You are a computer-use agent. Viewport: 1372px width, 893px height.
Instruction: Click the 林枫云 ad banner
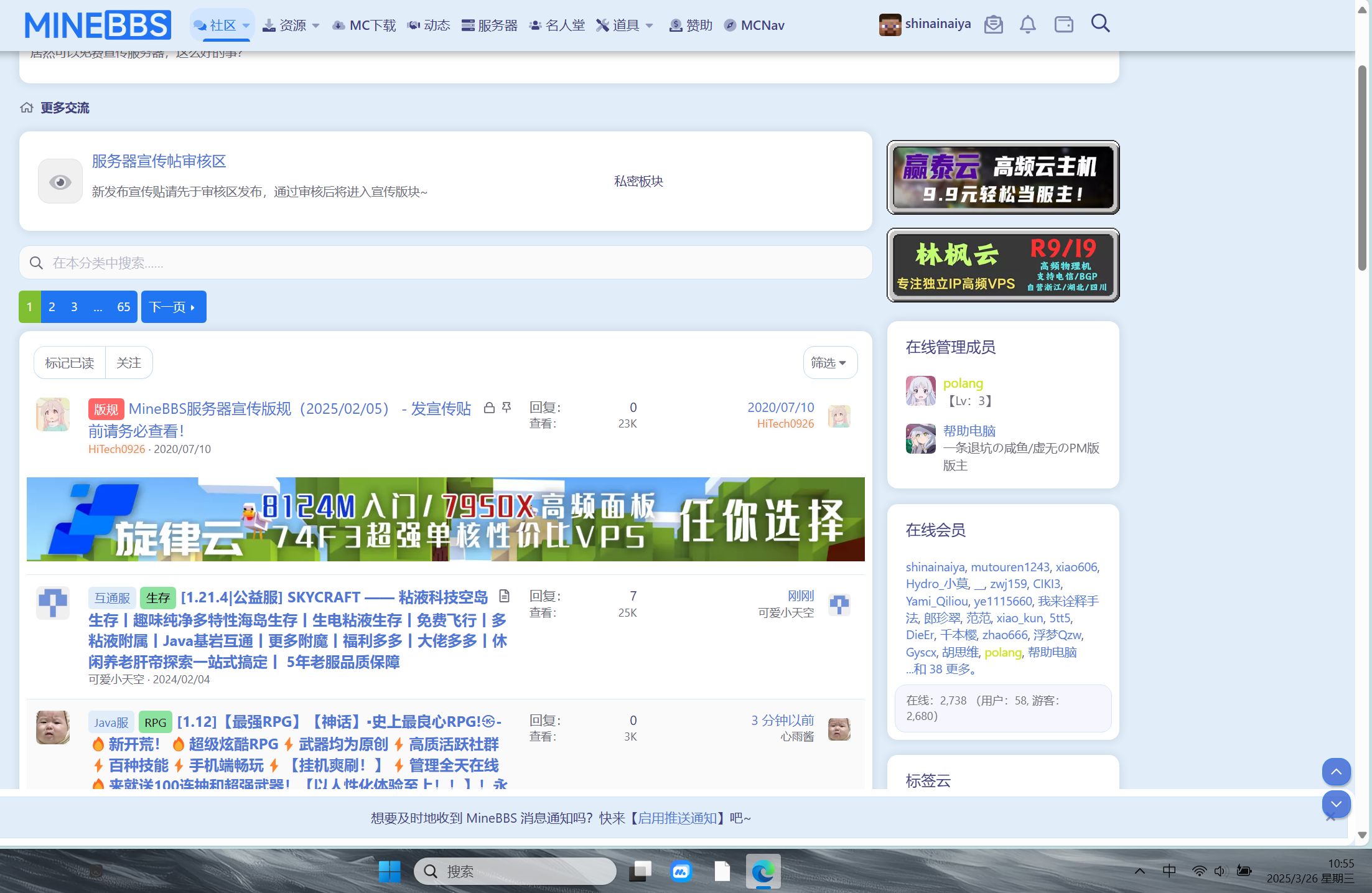coord(1003,265)
